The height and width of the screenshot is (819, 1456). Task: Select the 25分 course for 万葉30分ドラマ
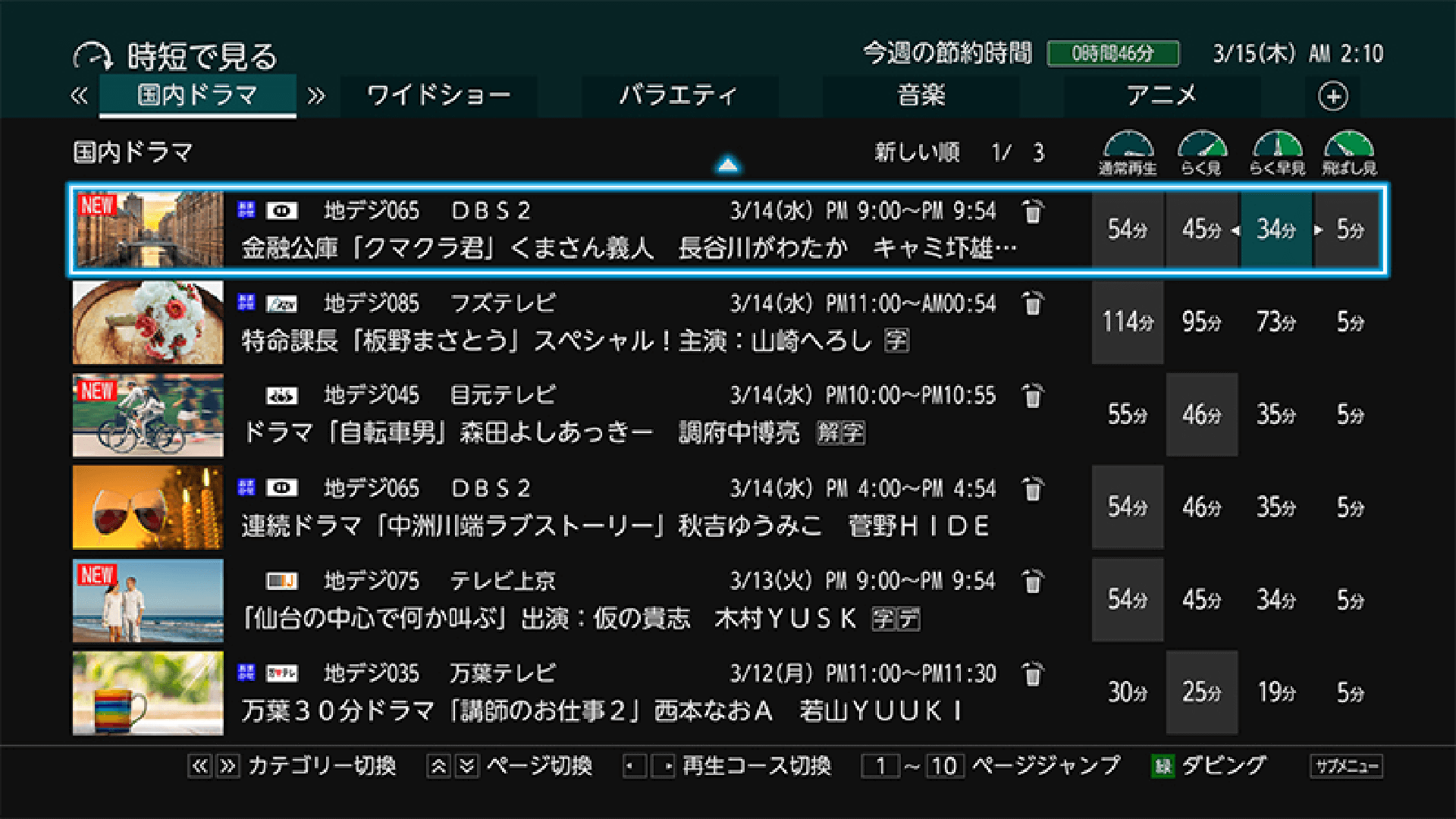pyautogui.click(x=1202, y=692)
